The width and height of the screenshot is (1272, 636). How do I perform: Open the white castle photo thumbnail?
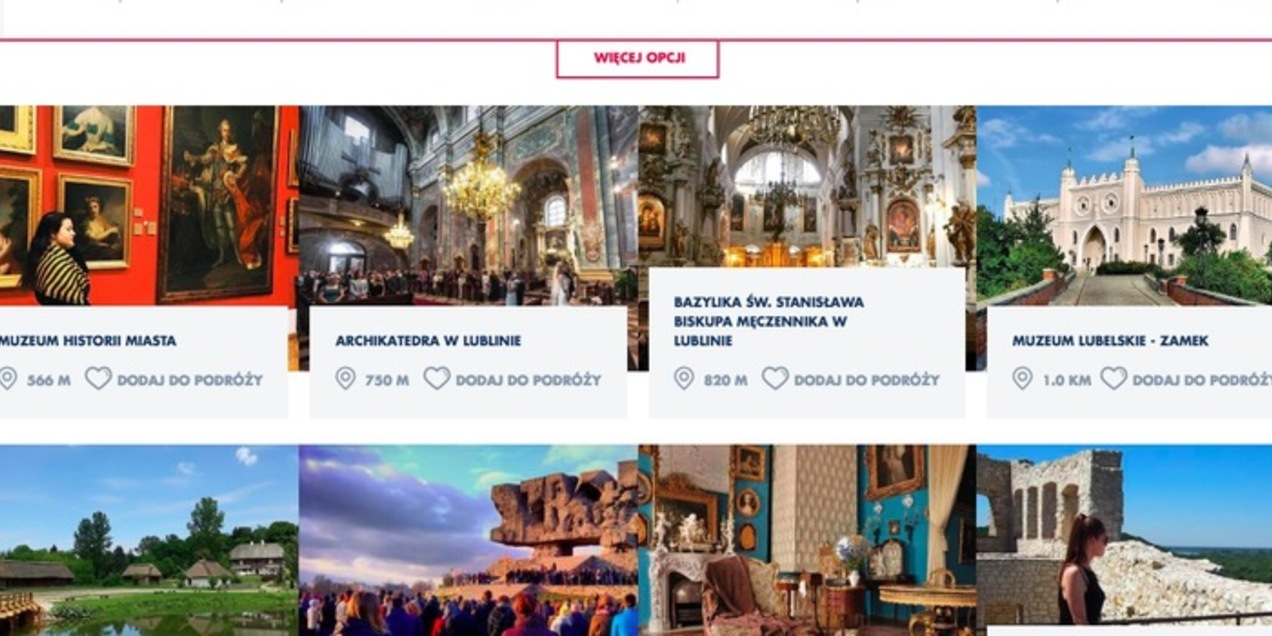pyautogui.click(x=1124, y=205)
